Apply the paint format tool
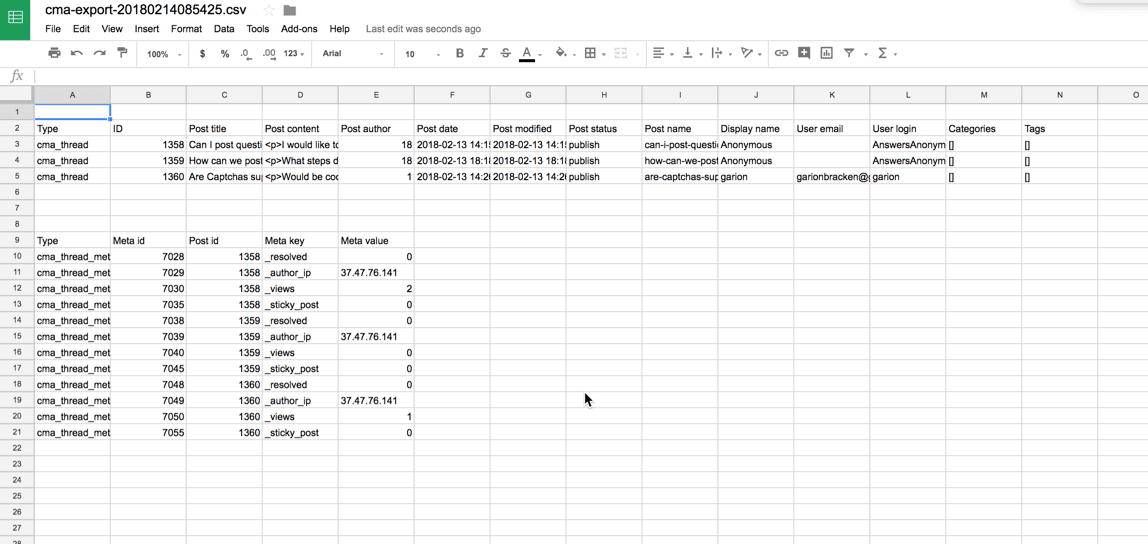The height and width of the screenshot is (544, 1148). (122, 53)
